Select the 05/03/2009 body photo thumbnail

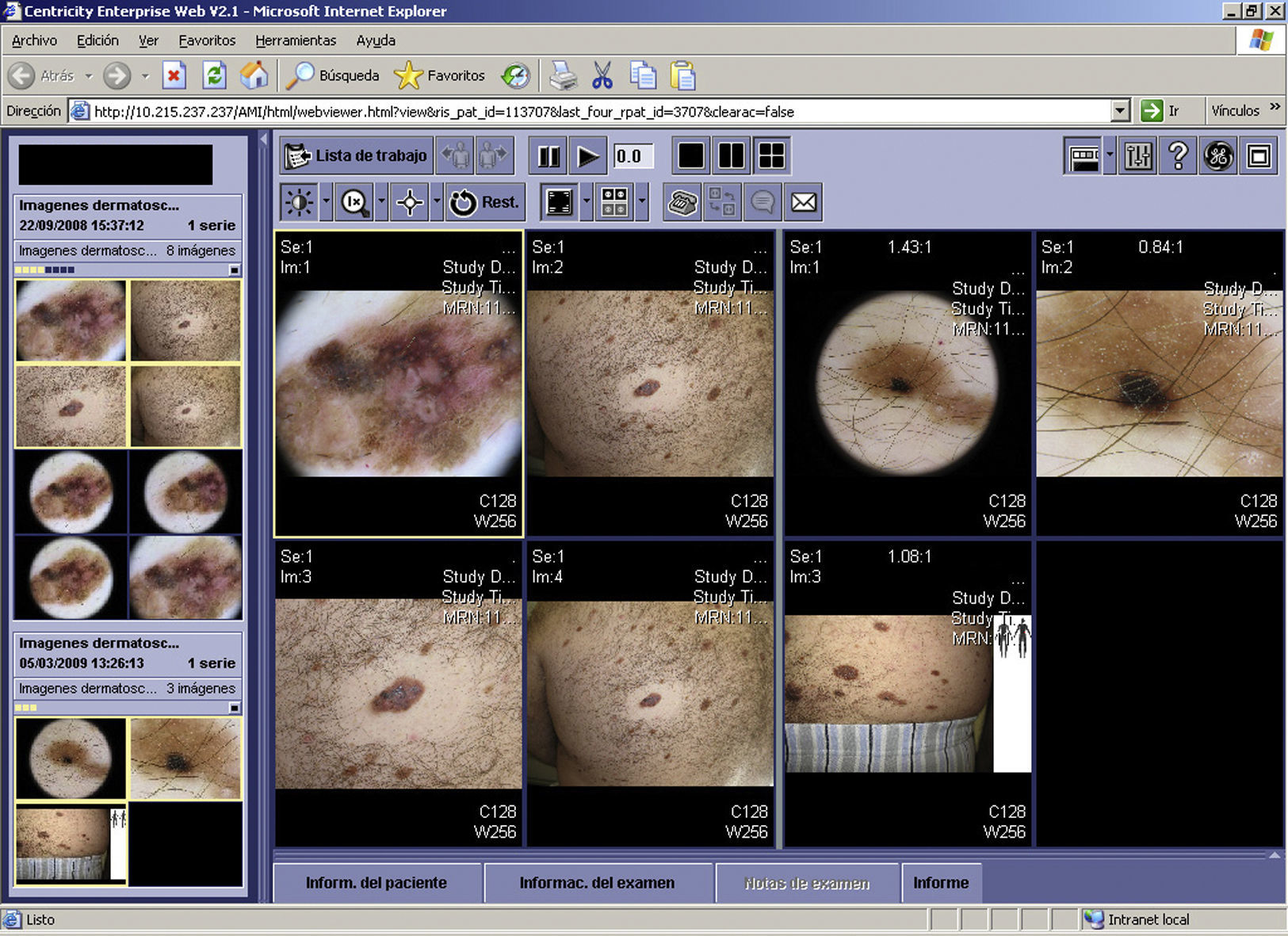click(x=71, y=843)
